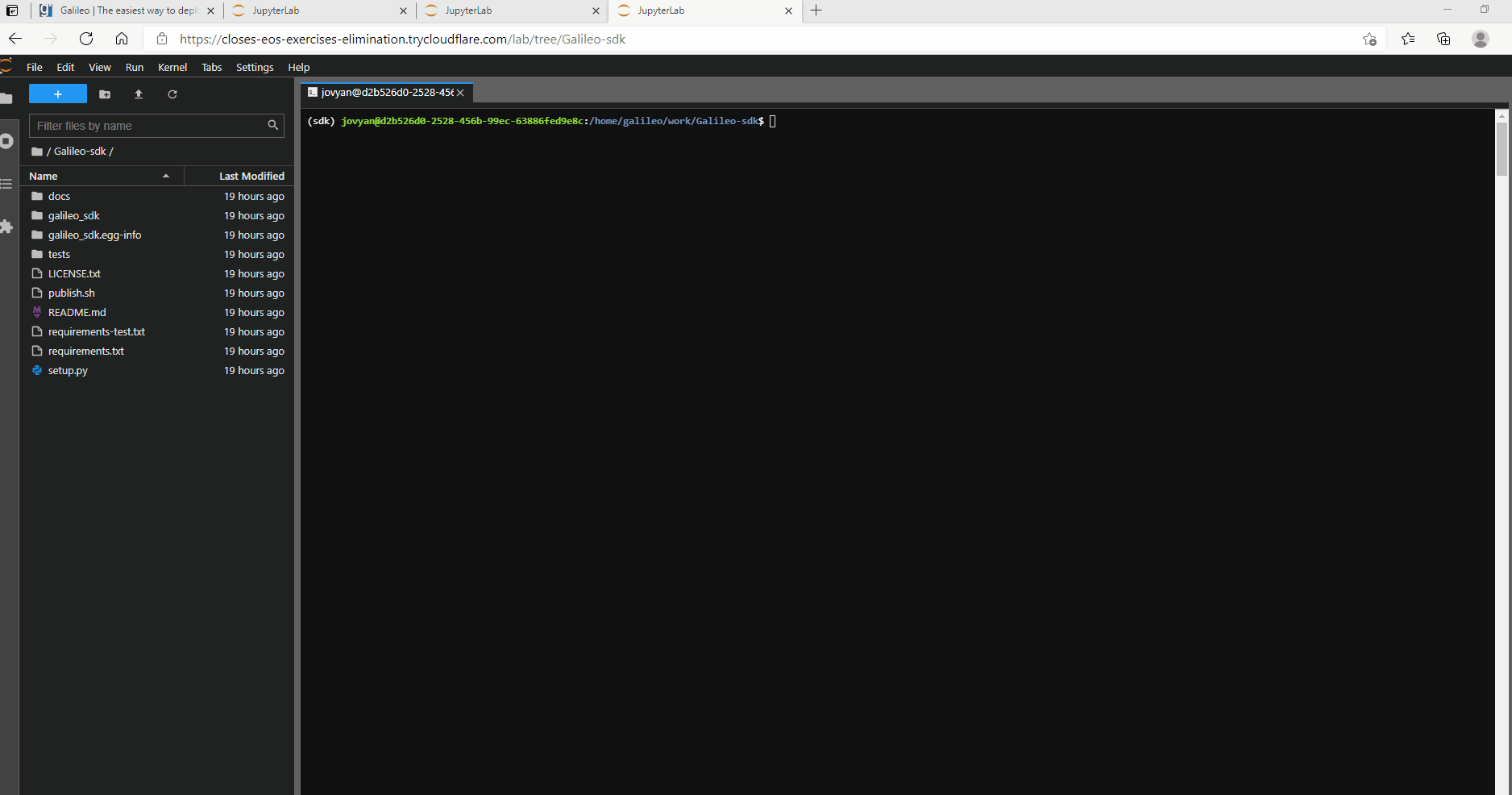Open the Run menu
1512x795 pixels.
point(135,68)
